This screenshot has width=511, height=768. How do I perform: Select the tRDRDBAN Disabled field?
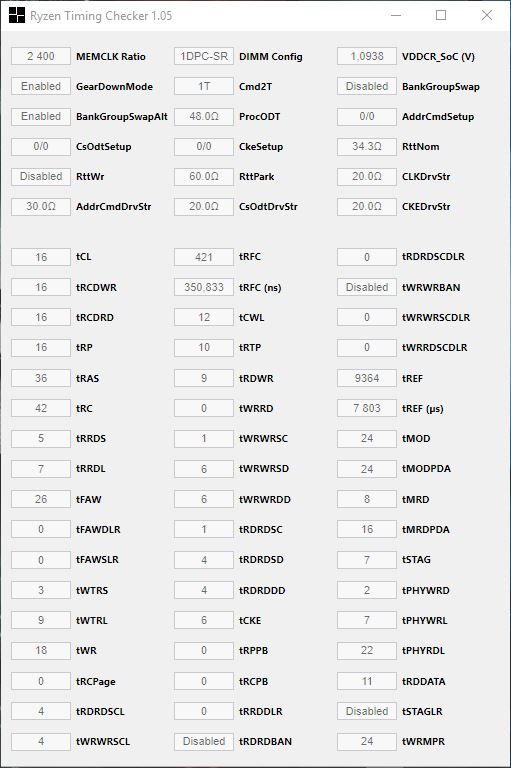click(x=204, y=742)
